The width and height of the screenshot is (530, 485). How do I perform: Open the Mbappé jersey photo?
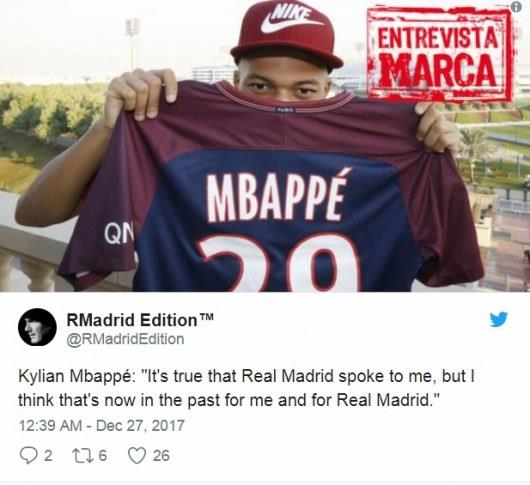(x=265, y=146)
